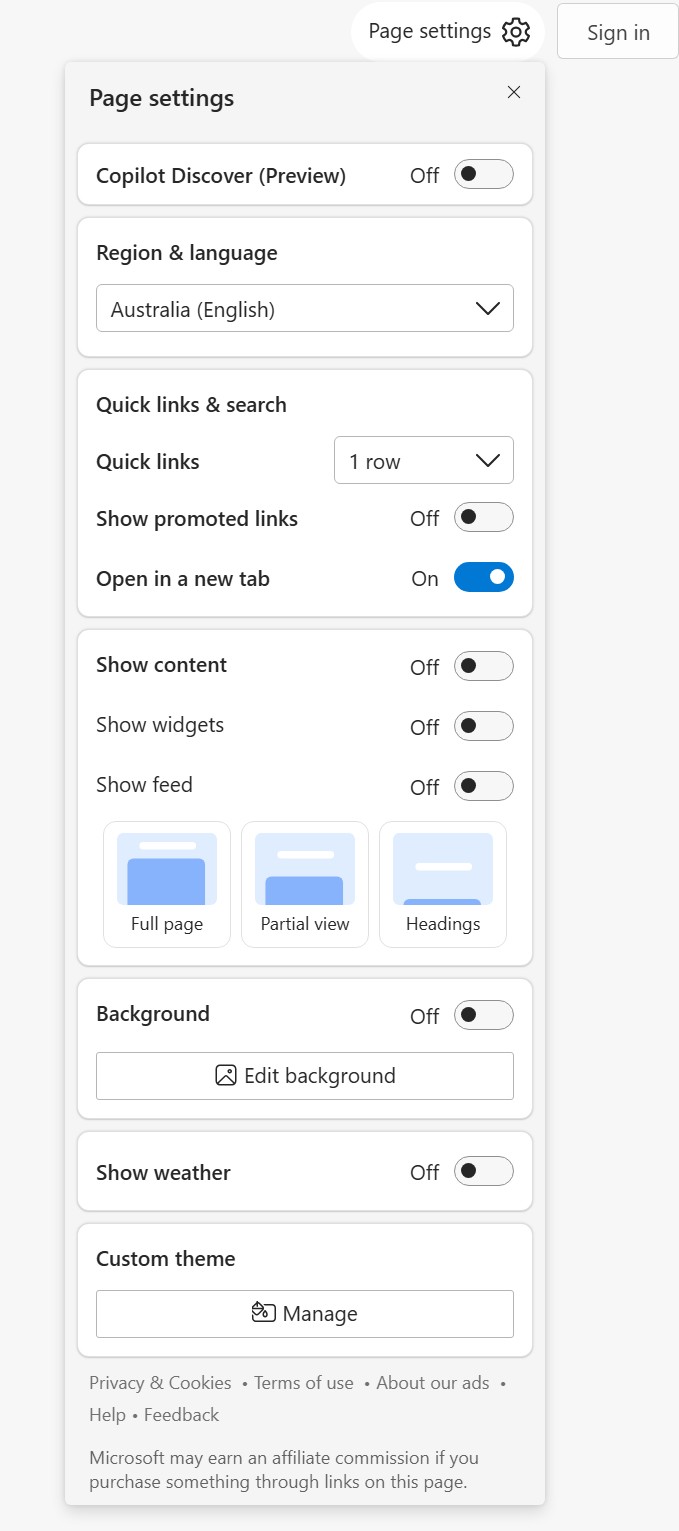The height and width of the screenshot is (1531, 679).
Task: Click the Feedback link
Action: click(x=181, y=1415)
